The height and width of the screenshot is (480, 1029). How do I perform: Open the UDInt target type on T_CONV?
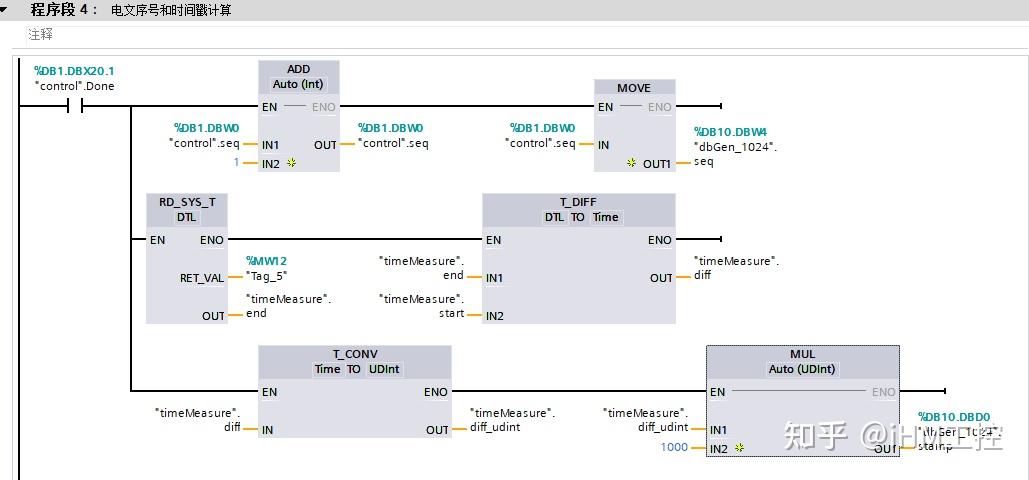(x=384, y=369)
